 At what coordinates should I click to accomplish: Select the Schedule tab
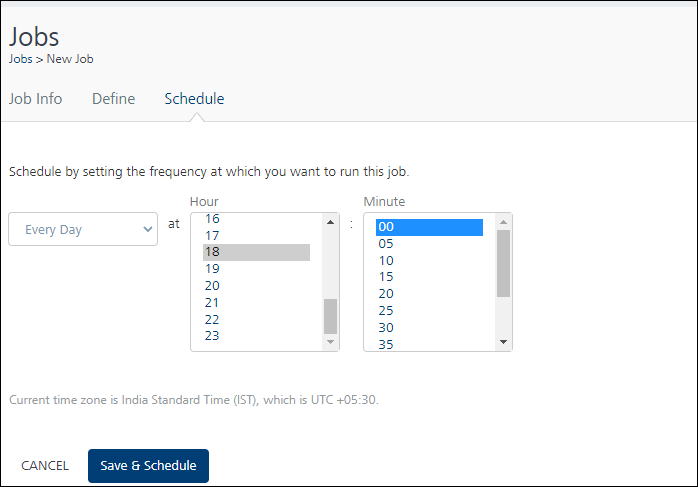[x=195, y=99]
